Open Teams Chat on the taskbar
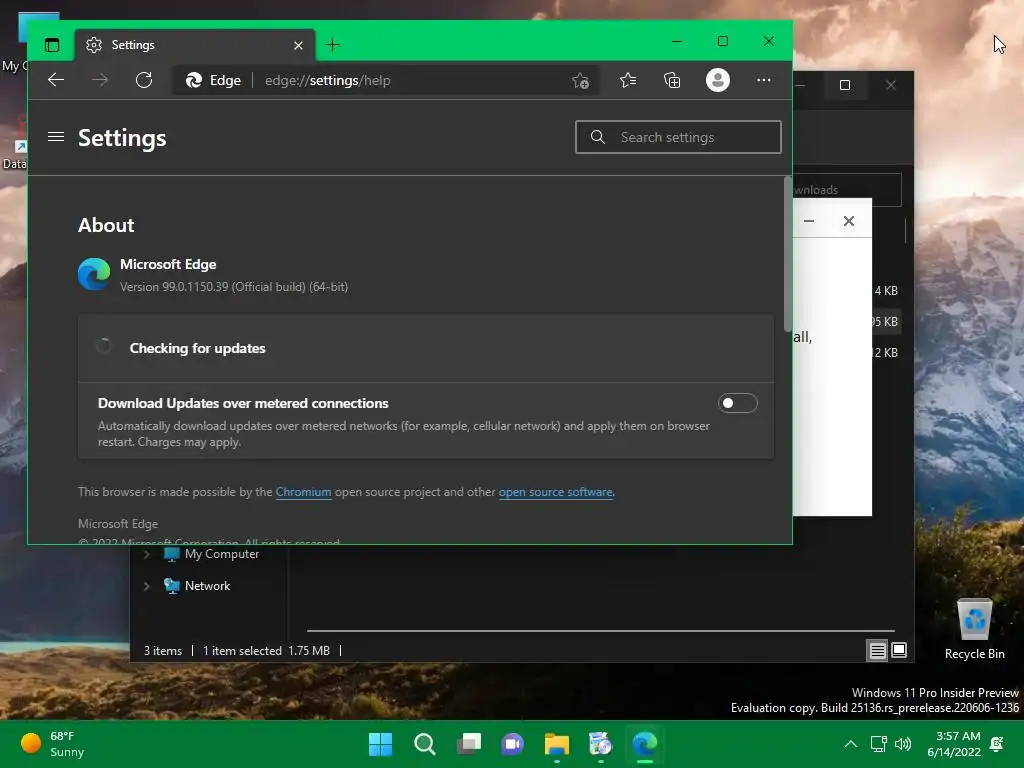 click(513, 744)
